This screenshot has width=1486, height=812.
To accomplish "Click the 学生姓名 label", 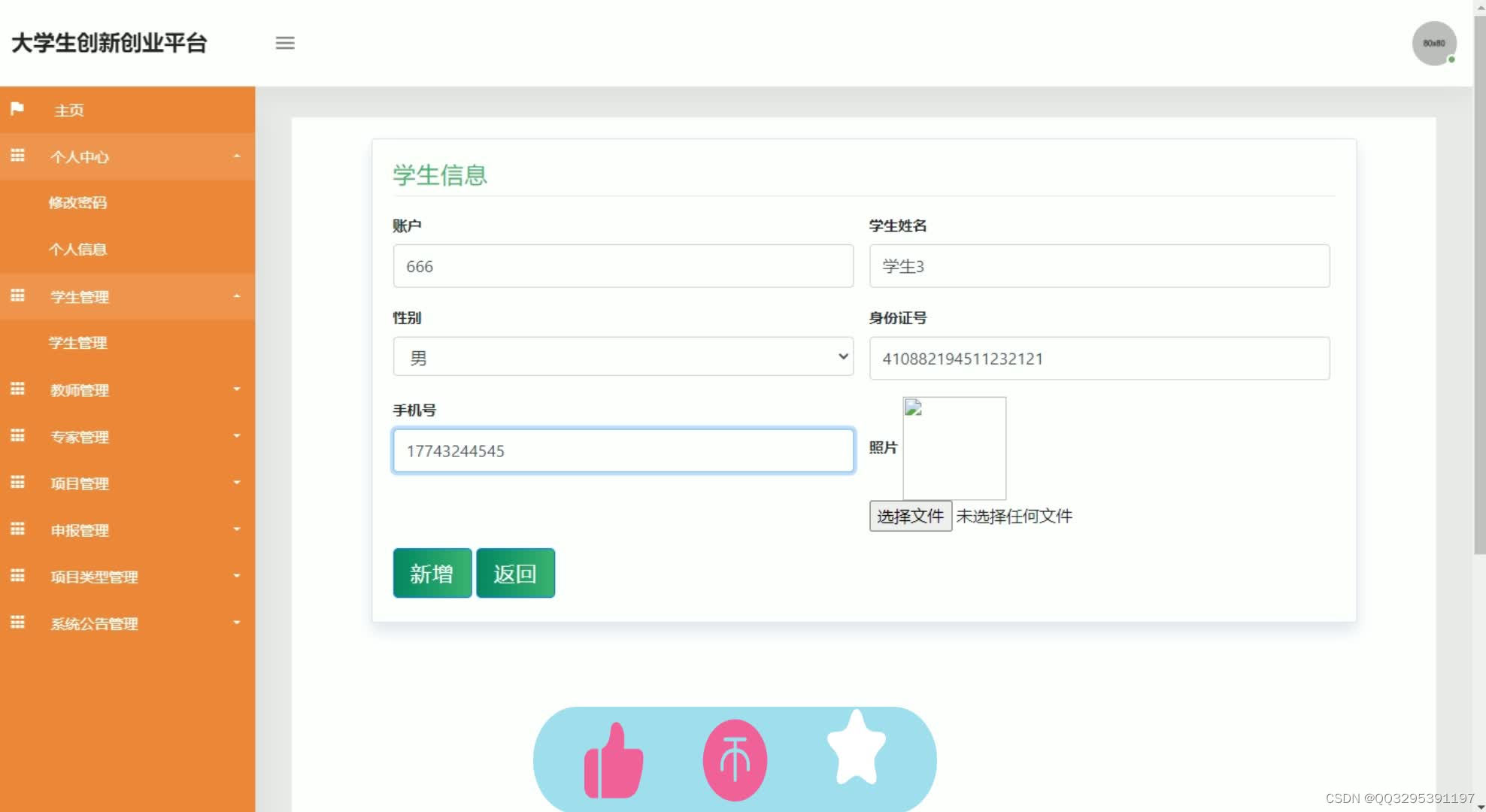I will [x=898, y=226].
